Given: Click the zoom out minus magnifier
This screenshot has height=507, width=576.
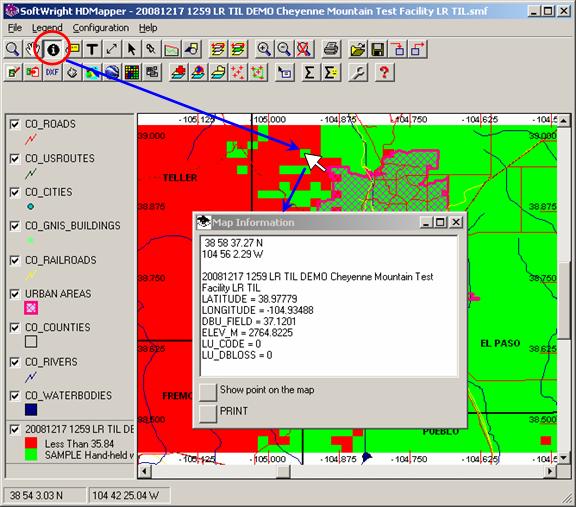Looking at the screenshot, I should (284, 49).
